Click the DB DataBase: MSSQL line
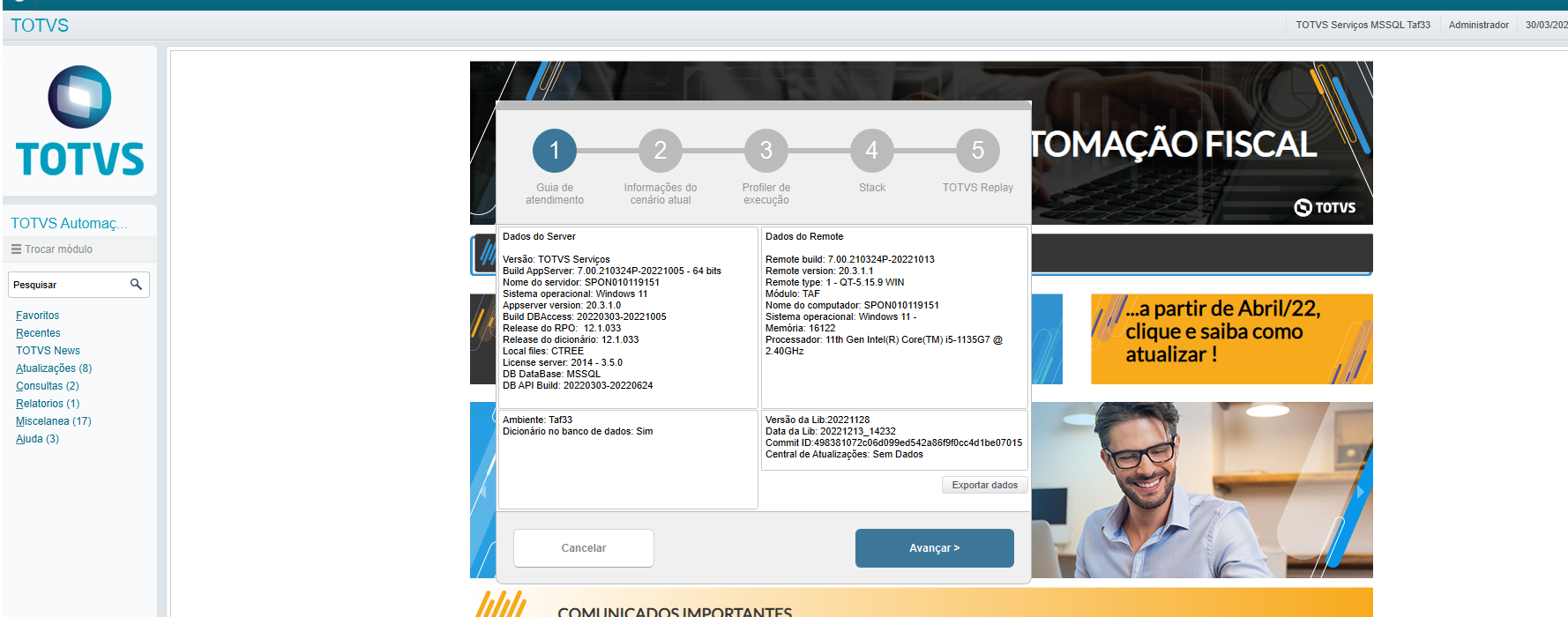This screenshot has width=1568, height=617. tap(551, 374)
